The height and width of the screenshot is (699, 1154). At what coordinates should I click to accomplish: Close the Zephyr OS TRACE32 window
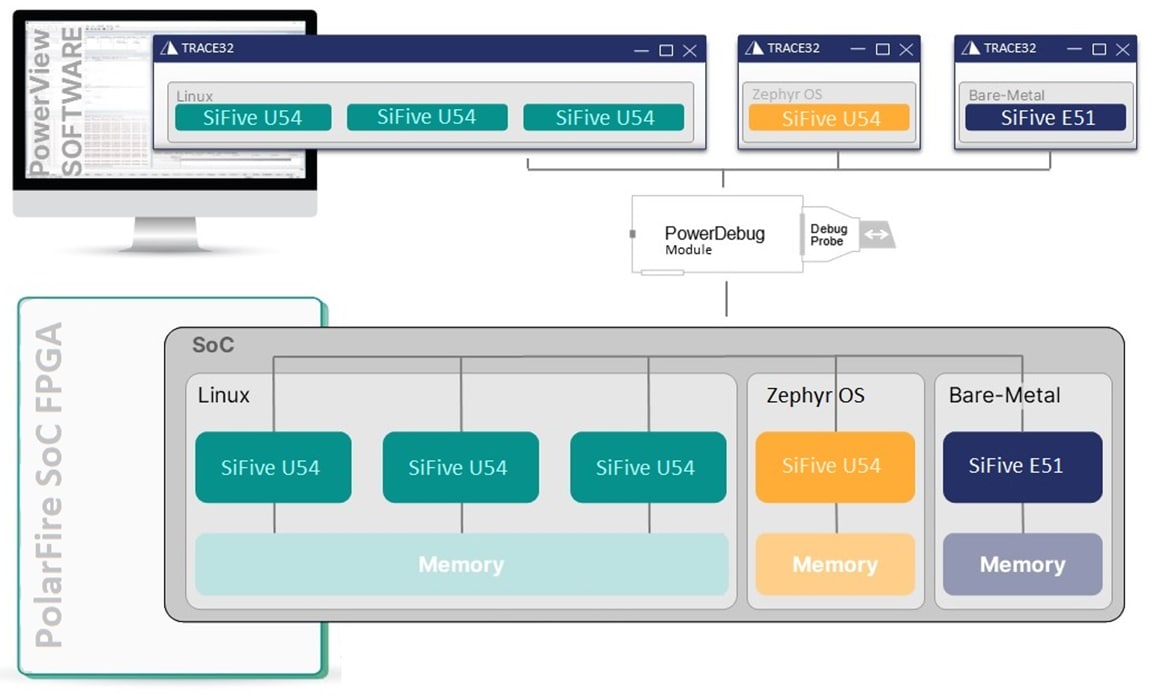(x=906, y=49)
